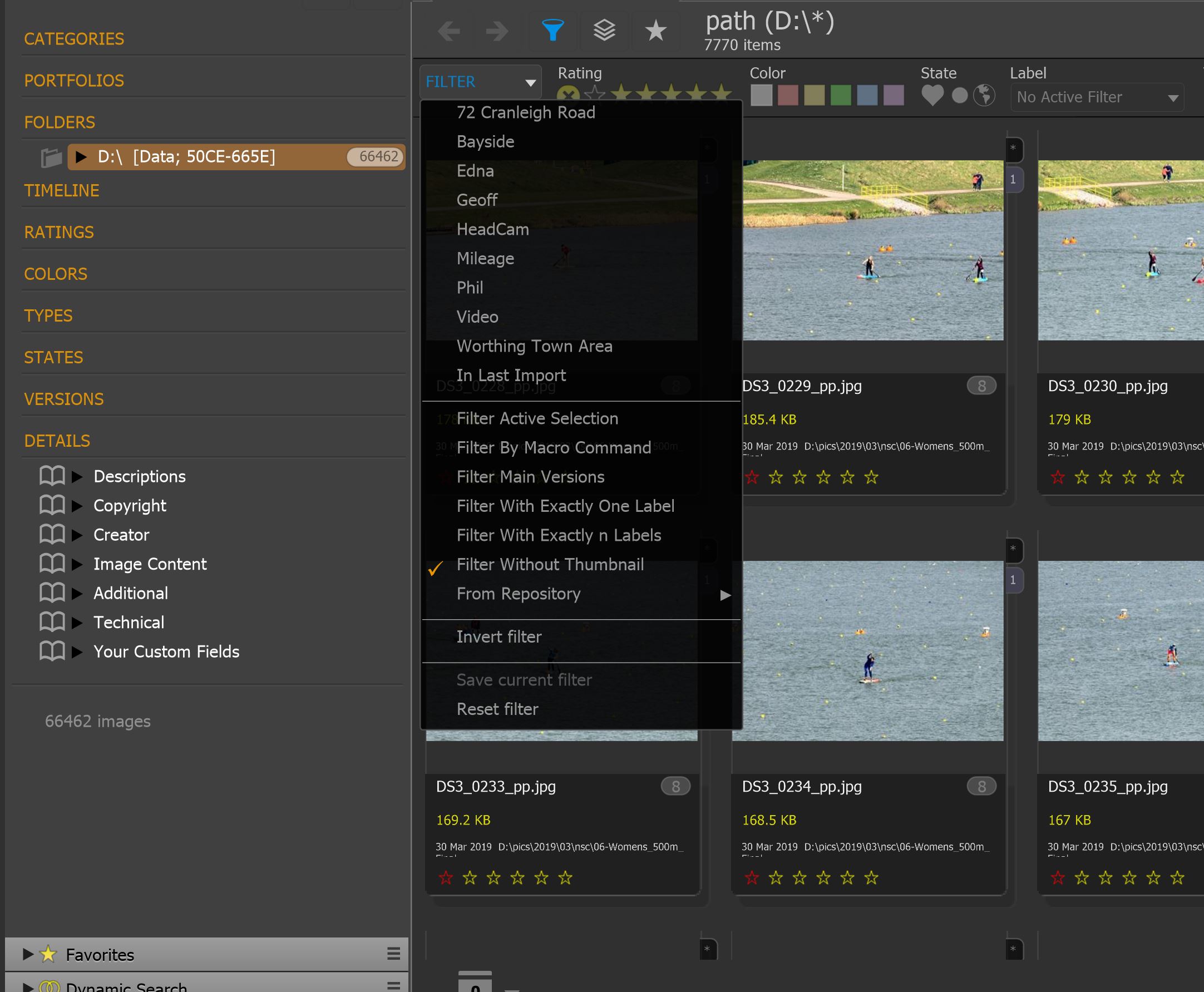This screenshot has height=992, width=1204.
Task: Click the book icon beside Copyright
Action: click(52, 505)
